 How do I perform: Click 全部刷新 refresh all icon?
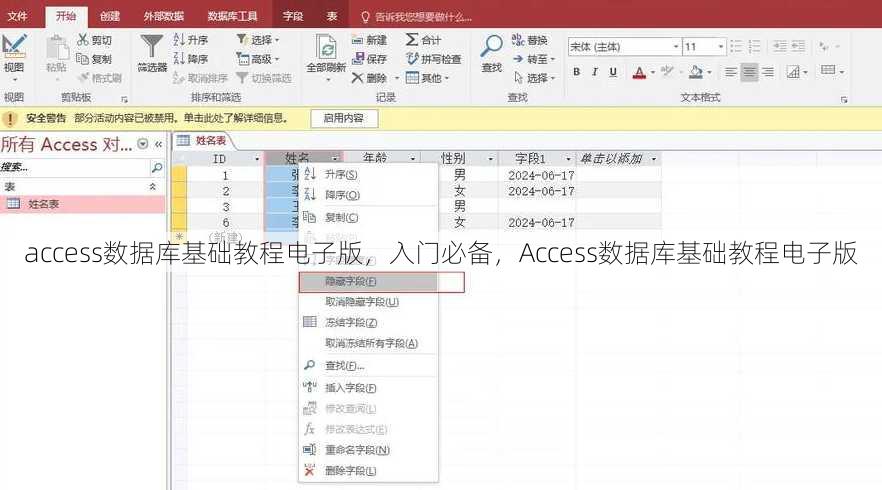click(x=326, y=47)
